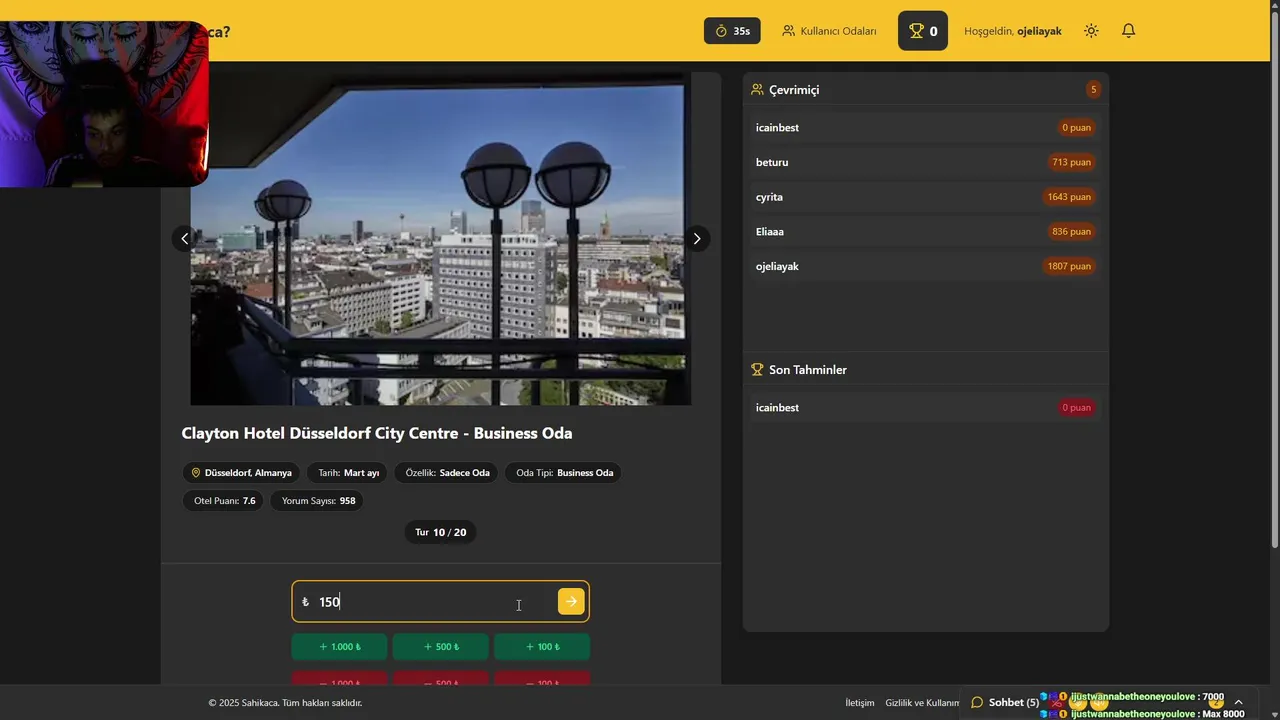The height and width of the screenshot is (720, 1280).
Task: Click the 1807 puan badge
Action: [1069, 266]
